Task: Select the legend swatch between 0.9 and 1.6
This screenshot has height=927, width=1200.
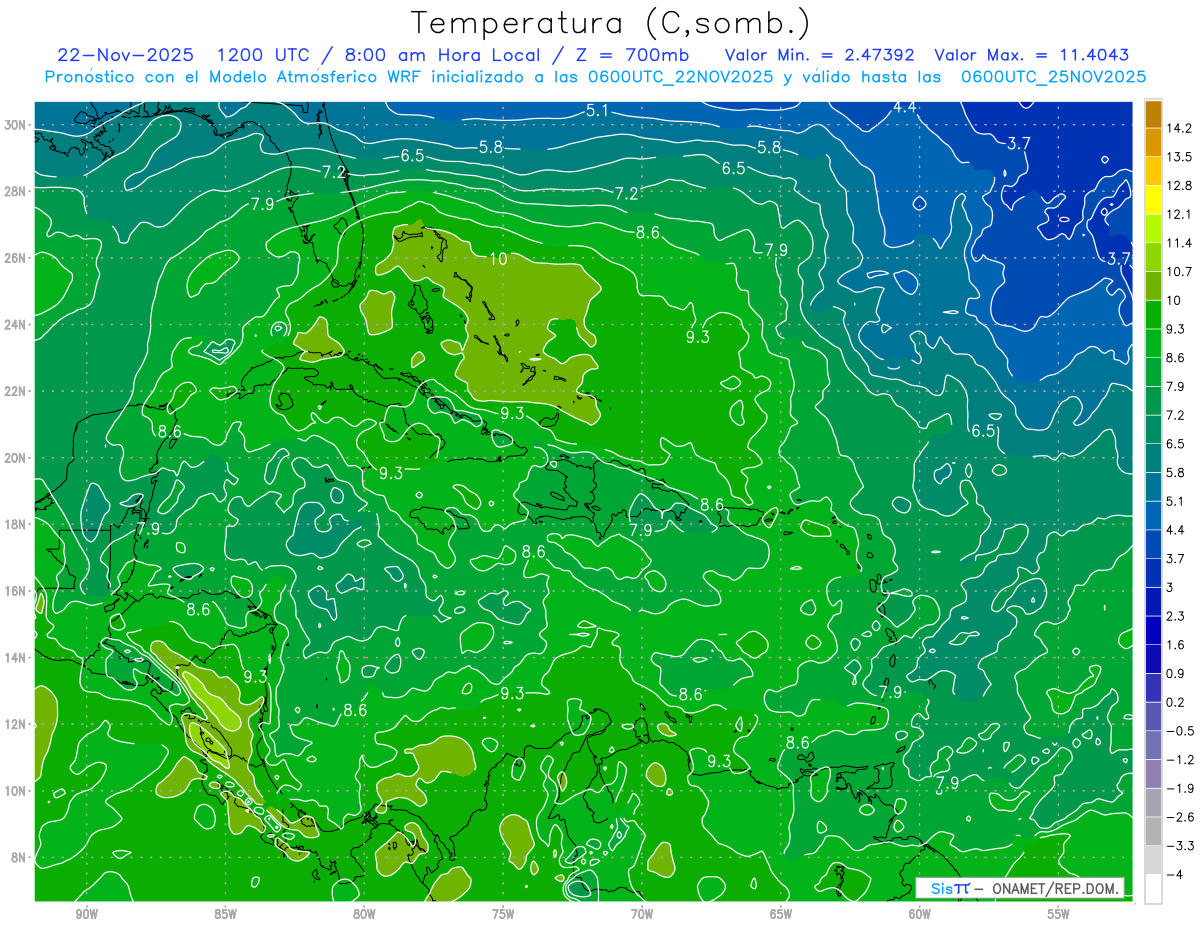Action: pyautogui.click(x=1153, y=658)
